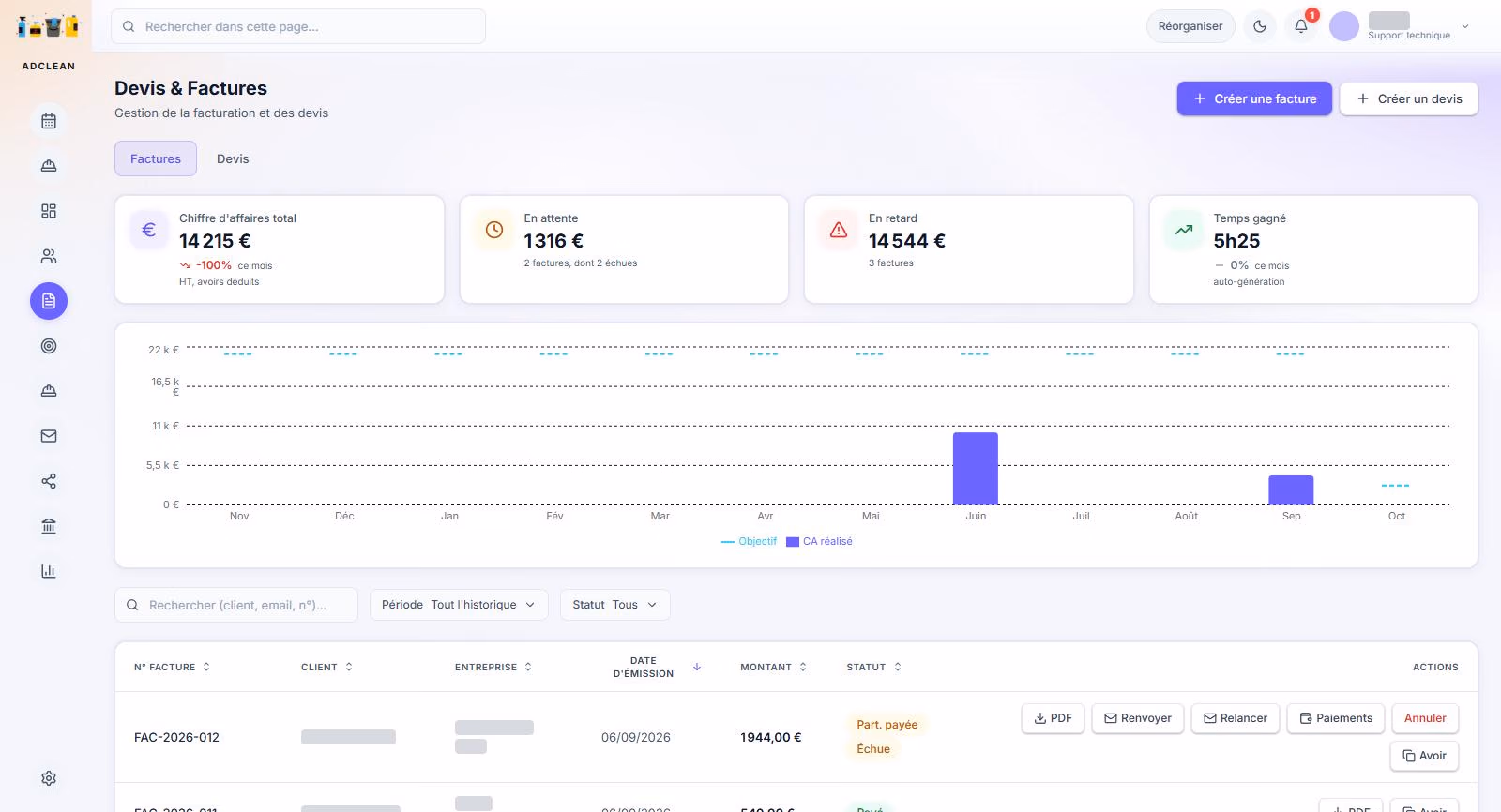The image size is (1501, 812).
Task: Open the dashboard grid icon in sidebar
Action: click(49, 211)
